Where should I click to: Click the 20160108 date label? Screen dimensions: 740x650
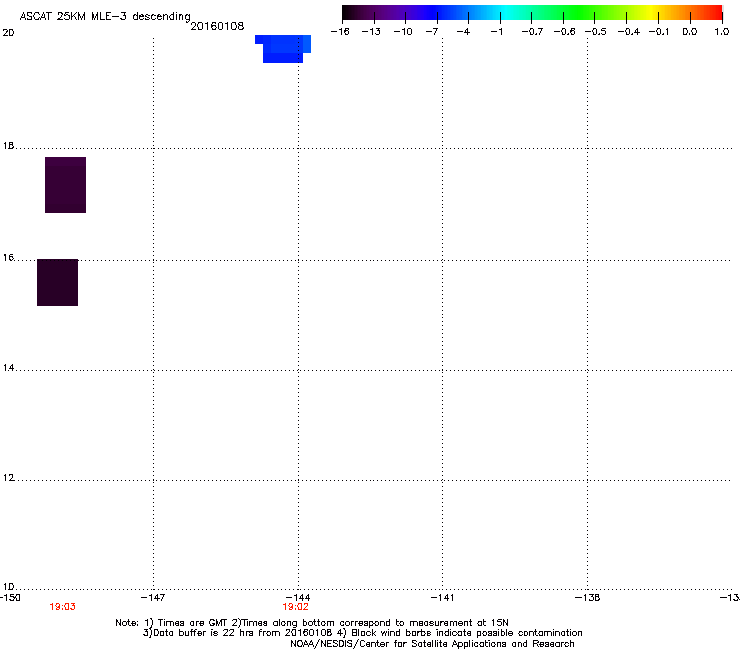[x=217, y=26]
